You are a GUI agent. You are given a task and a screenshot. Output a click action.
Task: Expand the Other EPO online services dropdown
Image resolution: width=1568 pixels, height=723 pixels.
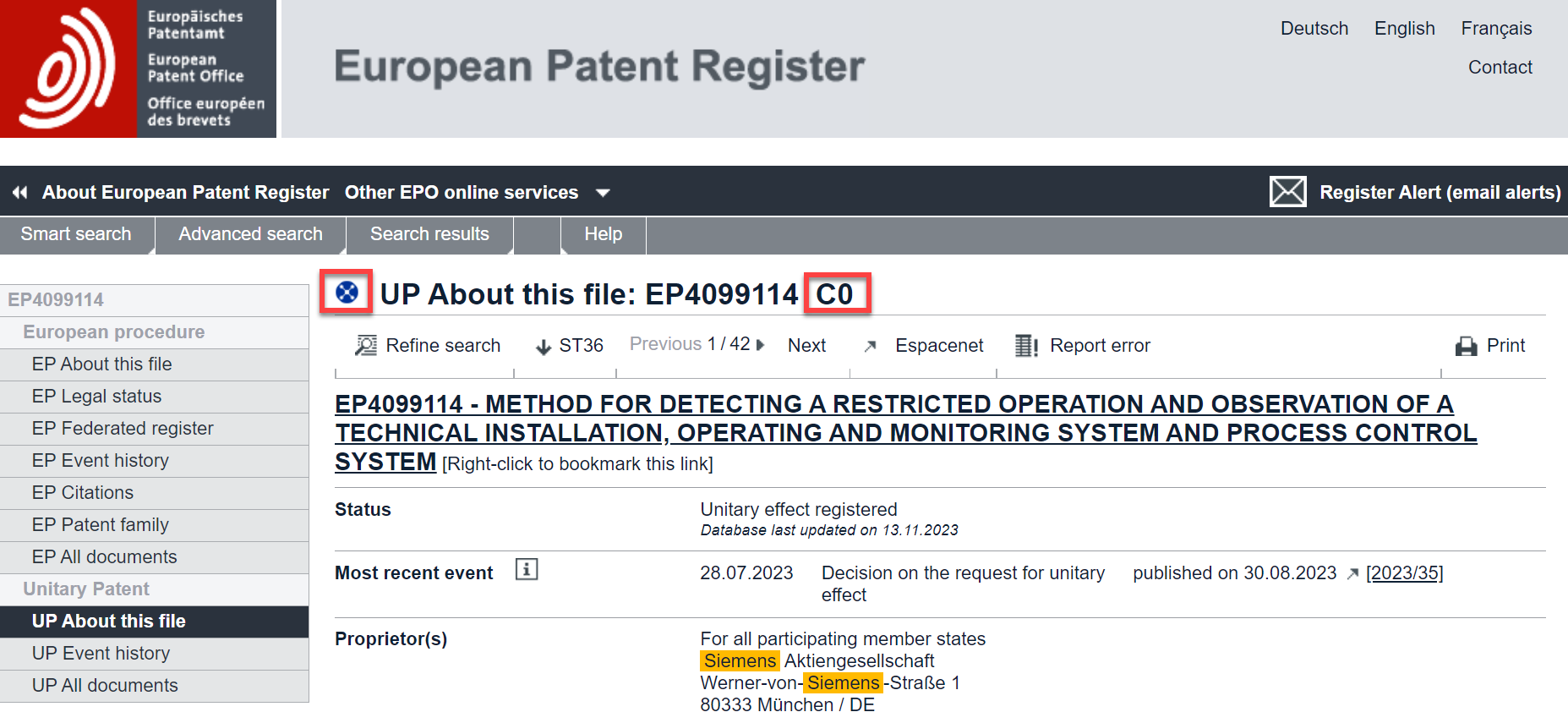coord(603,193)
